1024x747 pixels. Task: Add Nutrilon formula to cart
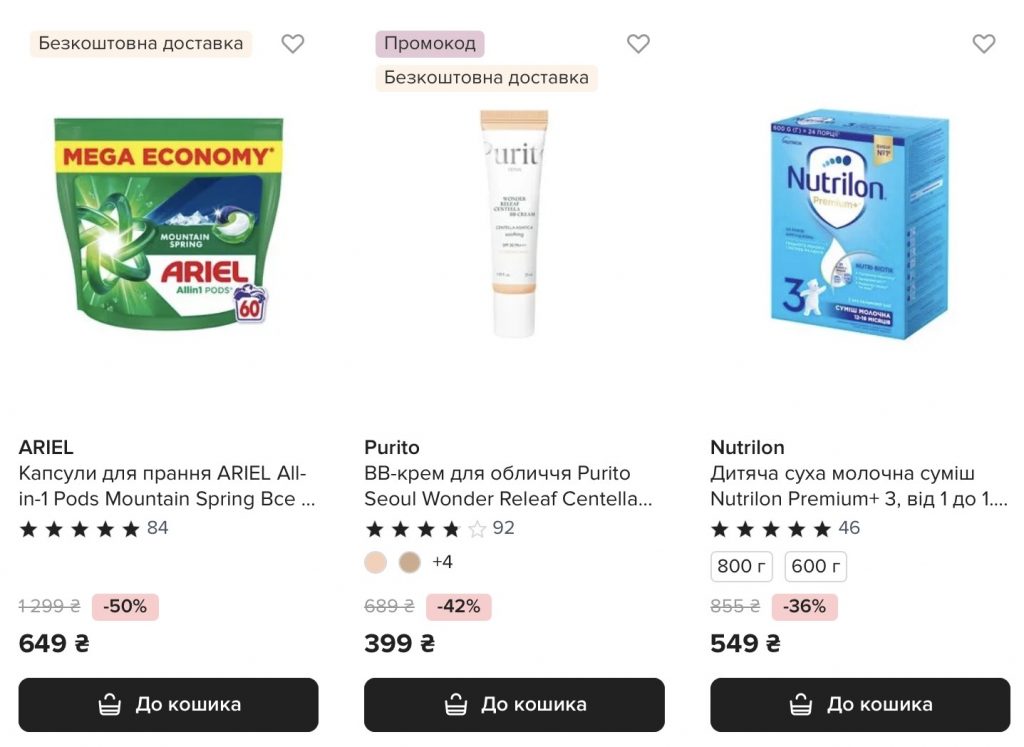[860, 705]
